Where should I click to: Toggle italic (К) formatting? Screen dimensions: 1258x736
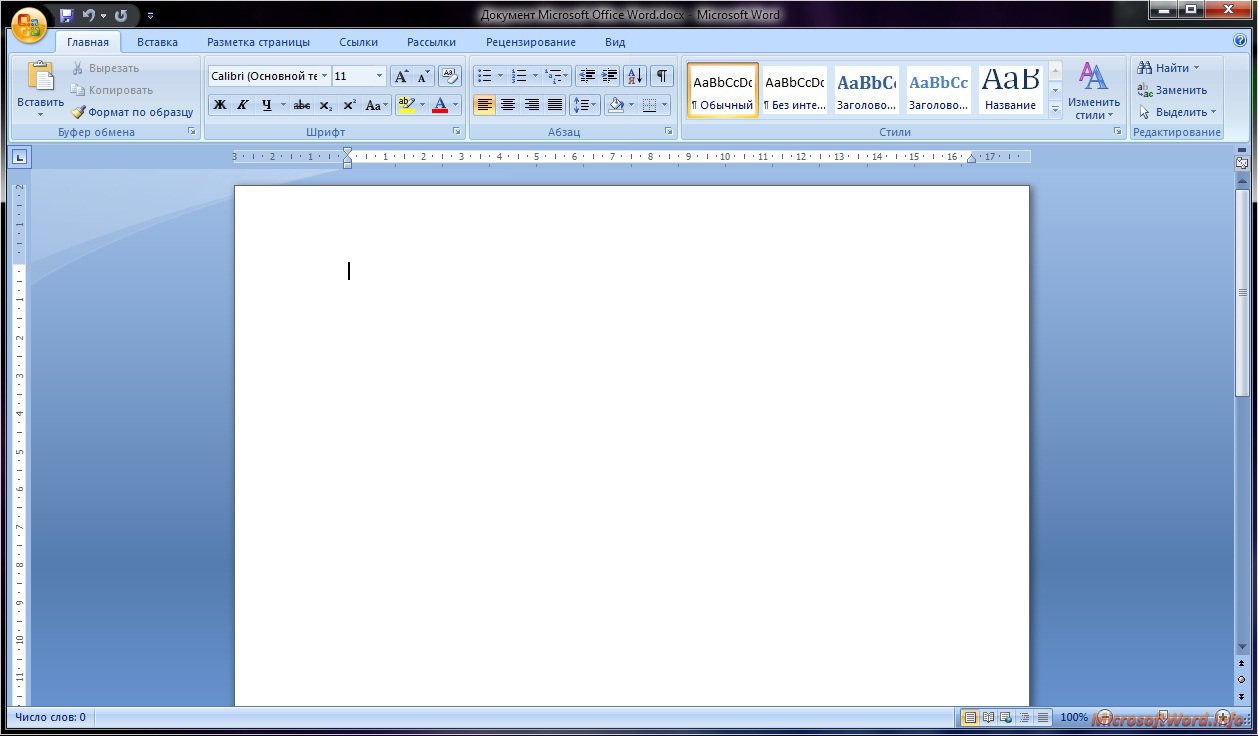242,105
